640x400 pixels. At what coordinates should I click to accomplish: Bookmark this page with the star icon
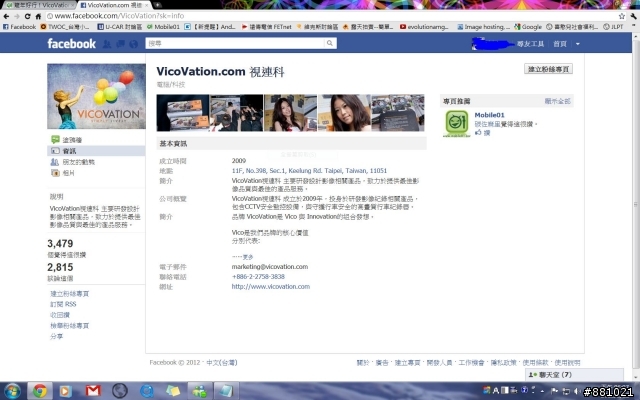(622, 16)
